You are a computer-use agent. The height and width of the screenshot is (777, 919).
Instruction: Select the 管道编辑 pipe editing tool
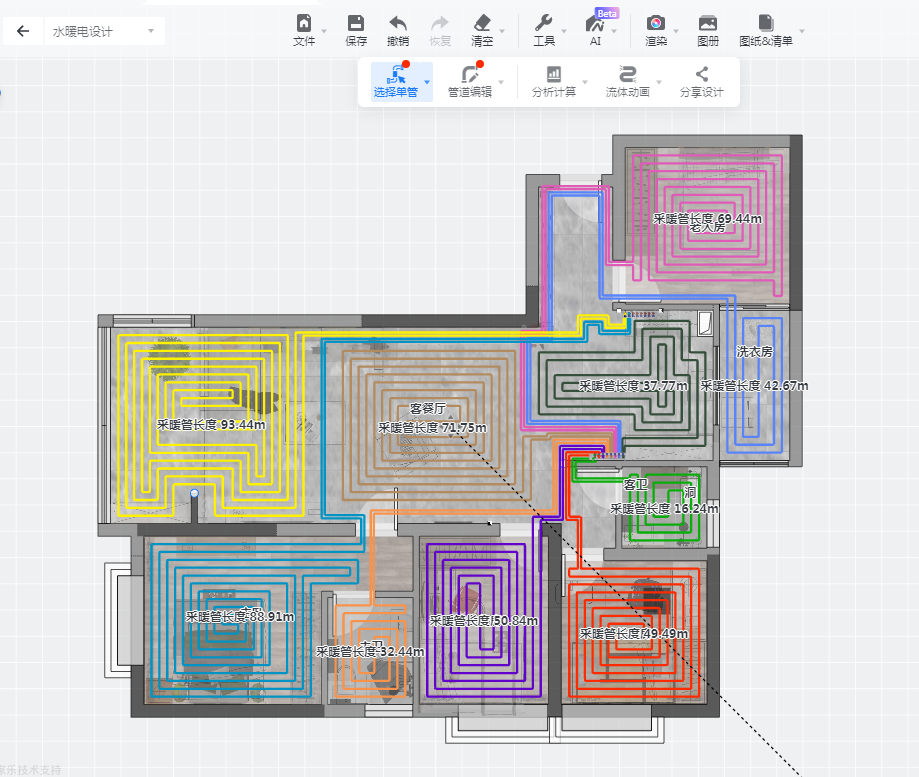coord(470,81)
